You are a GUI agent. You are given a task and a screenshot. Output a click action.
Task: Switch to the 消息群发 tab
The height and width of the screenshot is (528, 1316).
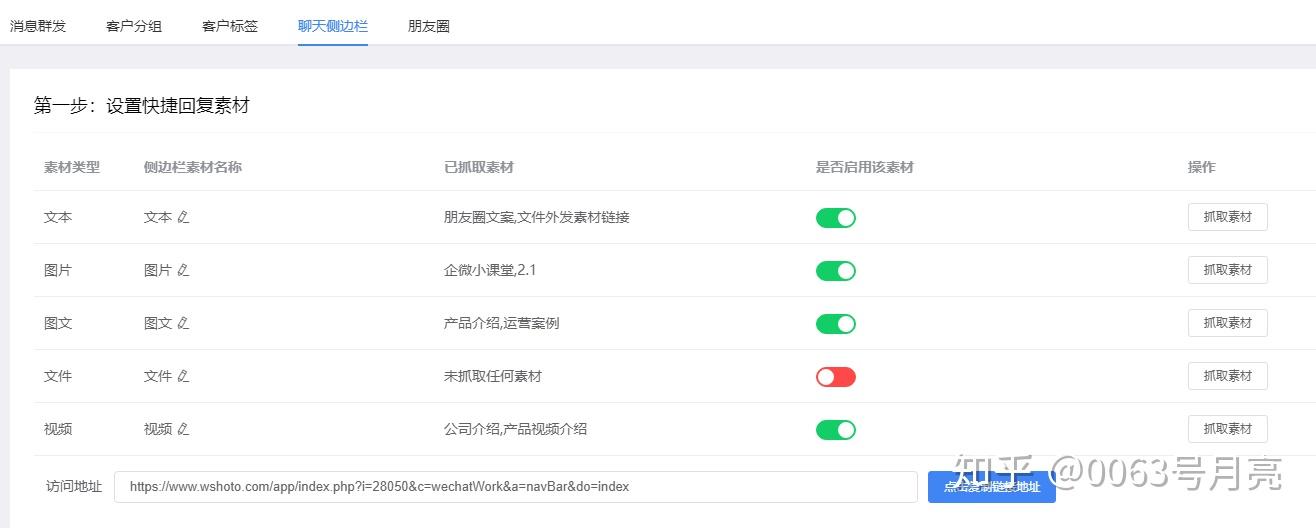[x=38, y=26]
